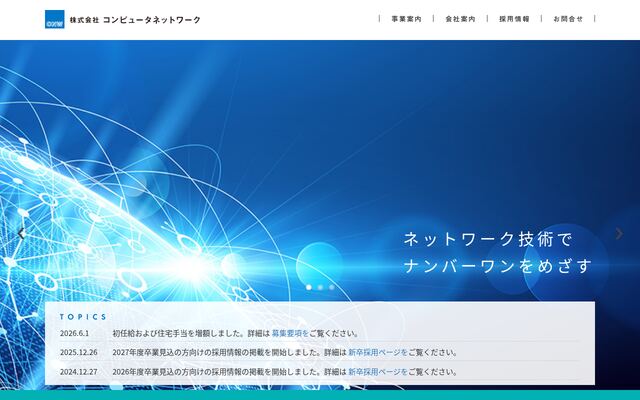The width and height of the screenshot is (640, 400).
Task: Click the TOPICS heading
Action: tap(83, 317)
